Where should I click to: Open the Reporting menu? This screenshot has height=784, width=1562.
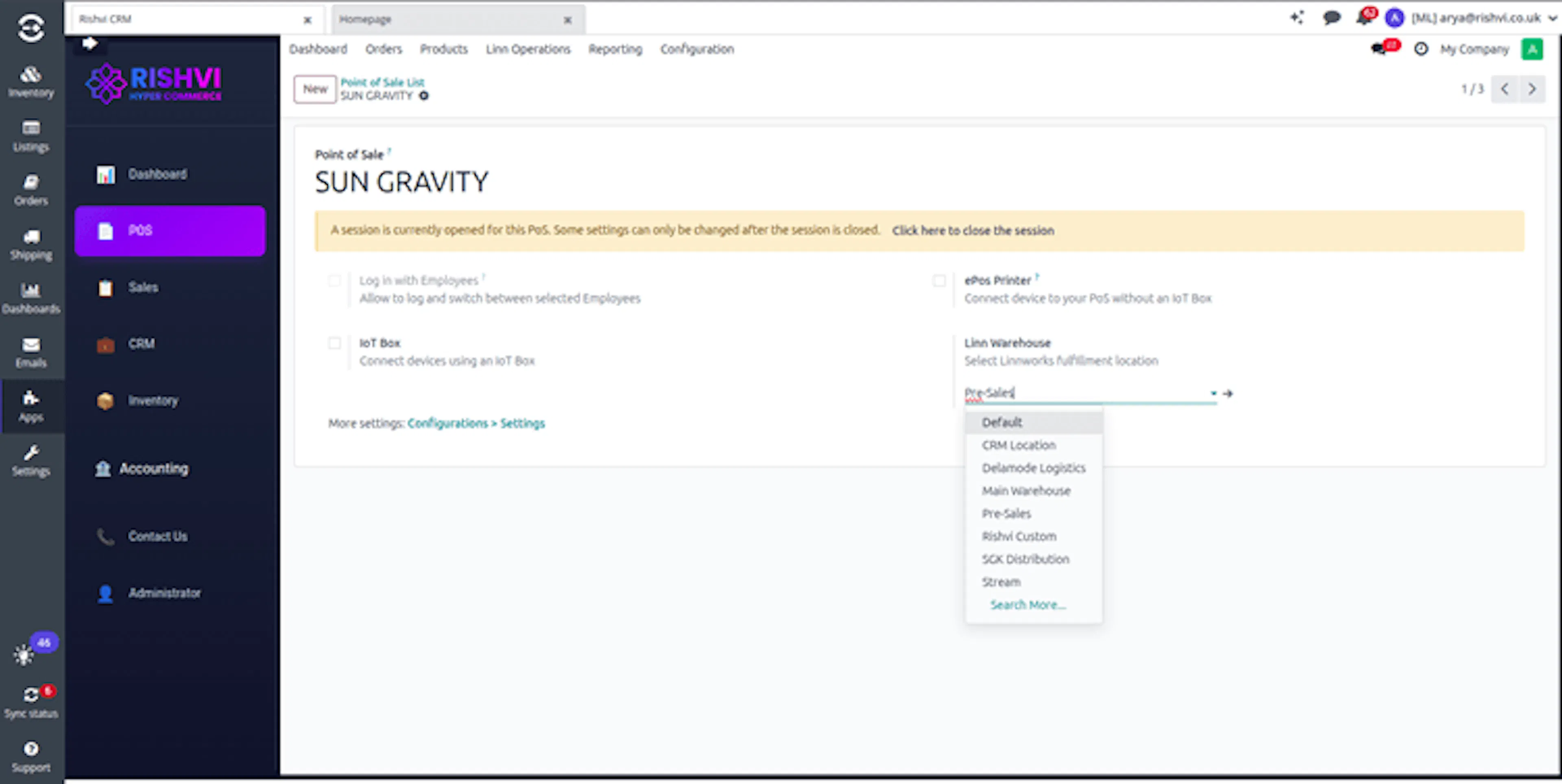615,49
